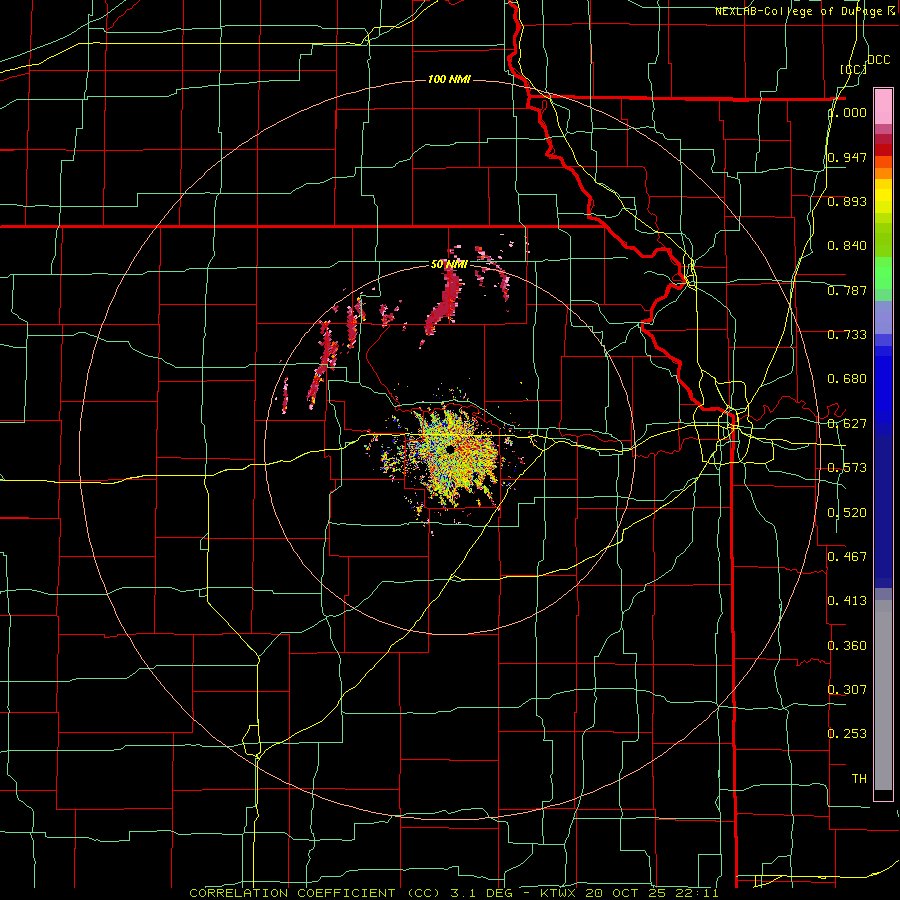The width and height of the screenshot is (900, 900).
Task: Click the 0.307 scale value
Action: tap(847, 690)
